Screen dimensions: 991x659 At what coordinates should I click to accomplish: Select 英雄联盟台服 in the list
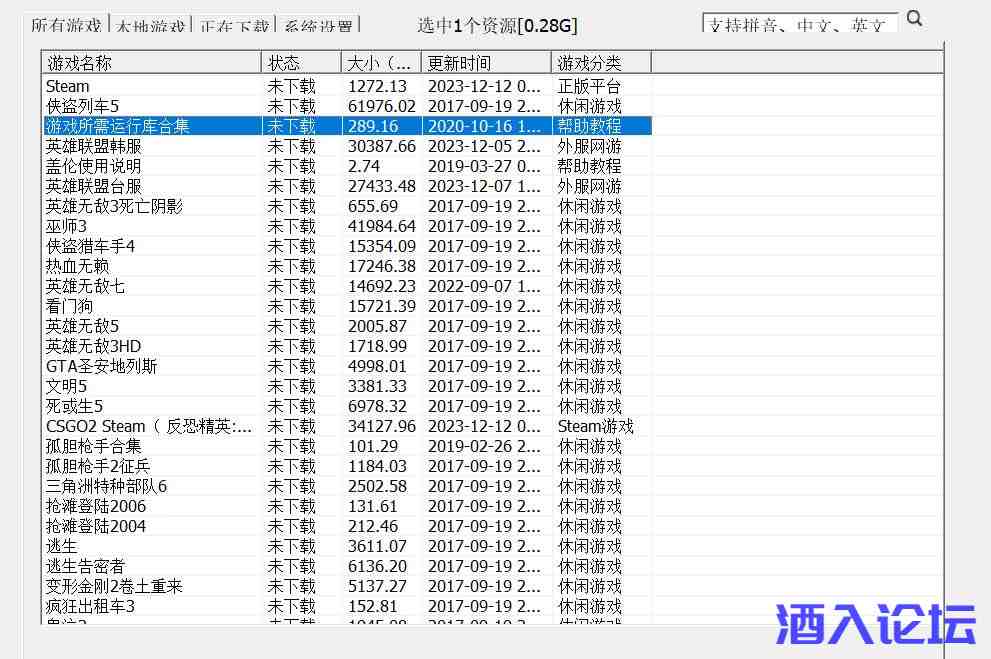click(x=346, y=186)
